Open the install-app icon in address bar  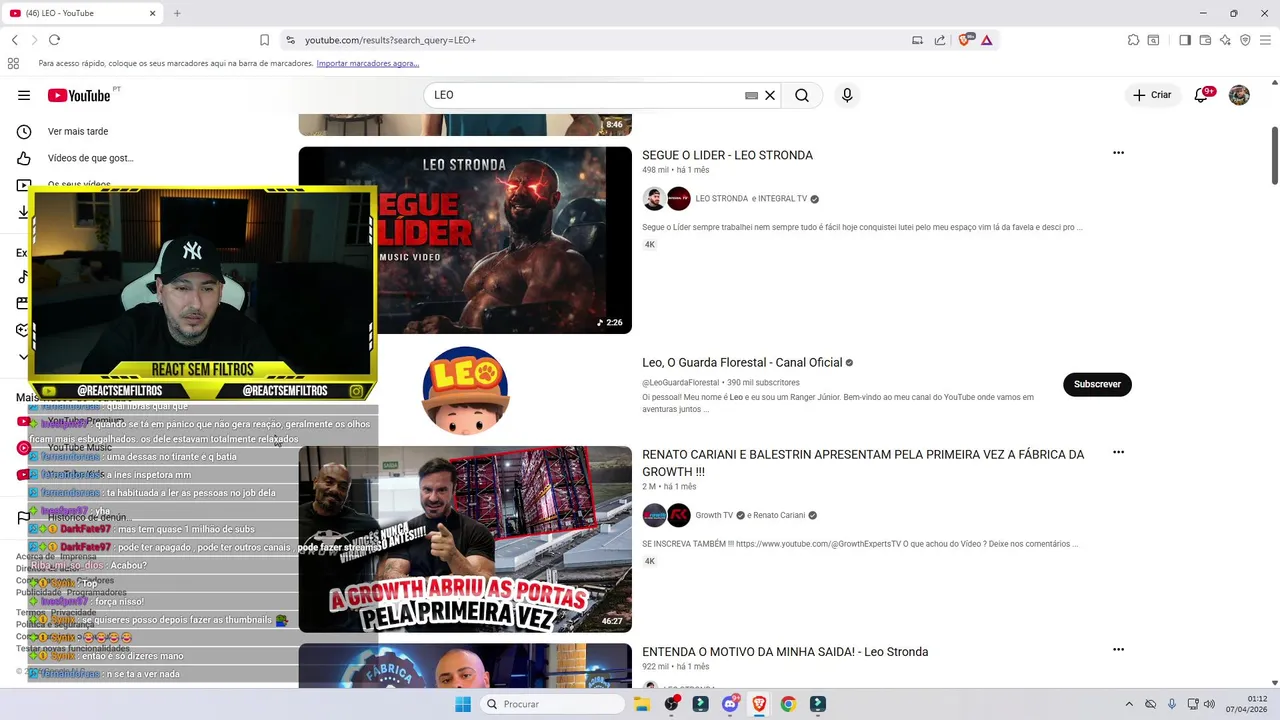[x=917, y=40]
